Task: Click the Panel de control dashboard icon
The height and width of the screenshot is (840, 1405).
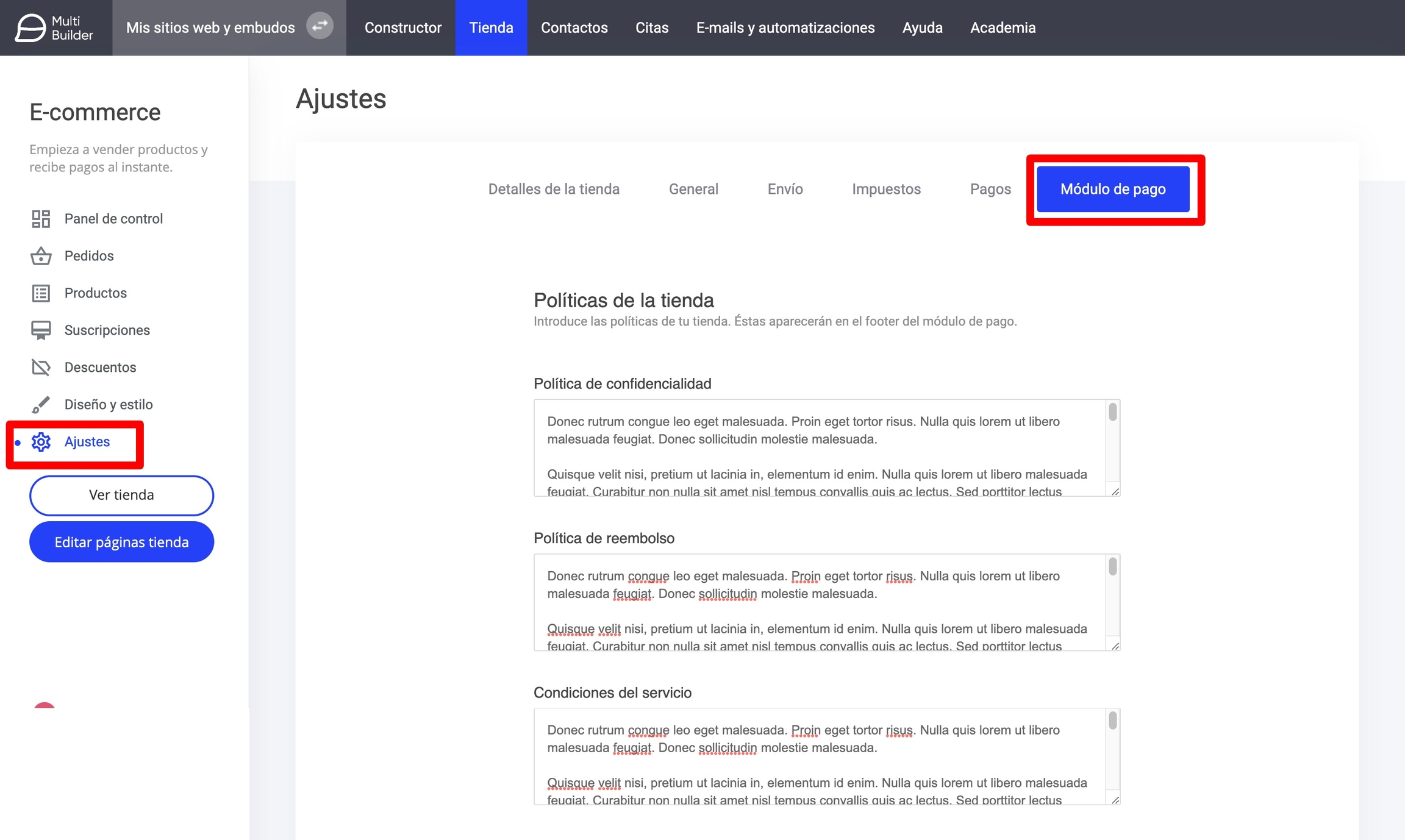Action: 41,219
